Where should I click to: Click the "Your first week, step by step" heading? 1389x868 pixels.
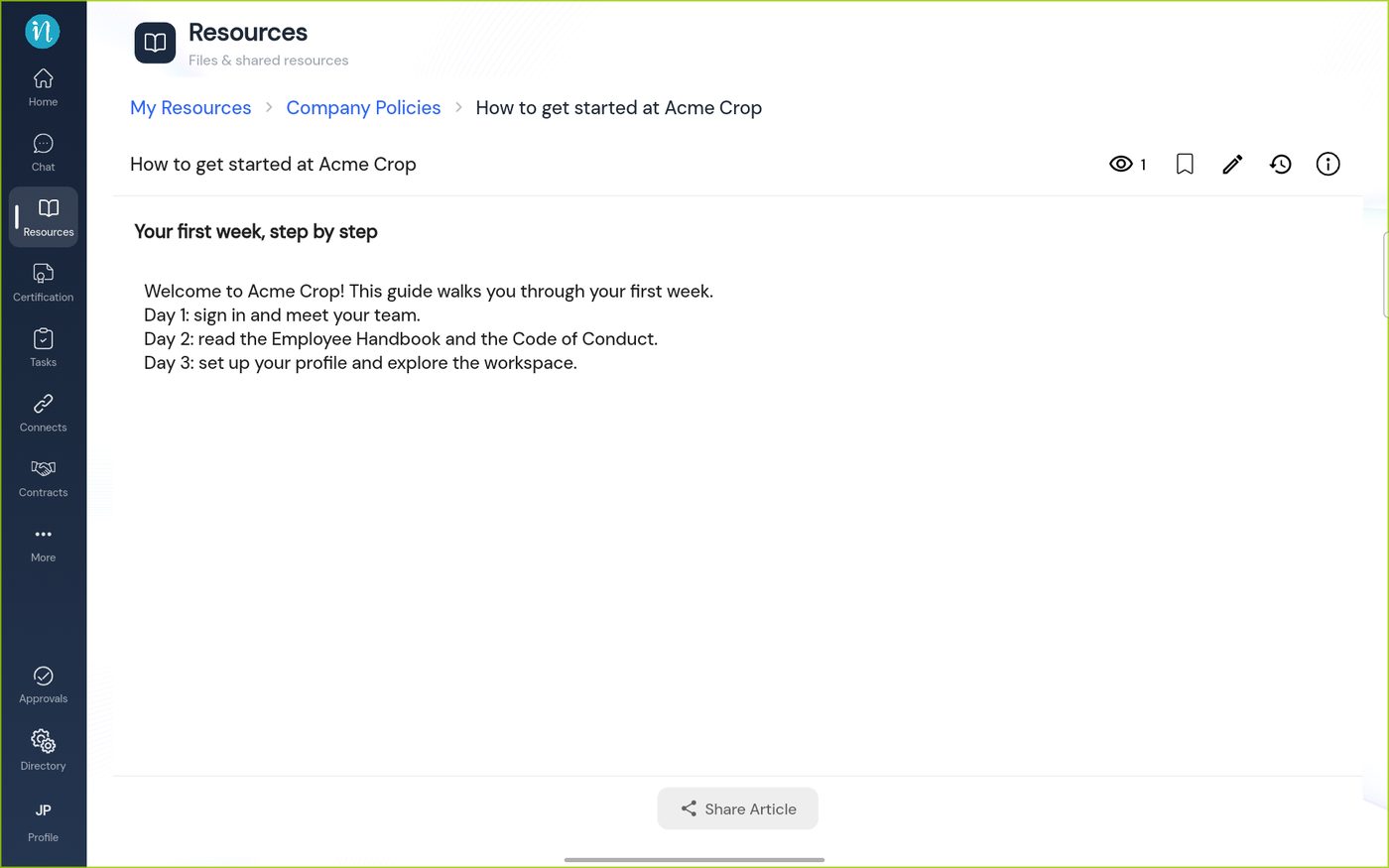(x=256, y=232)
